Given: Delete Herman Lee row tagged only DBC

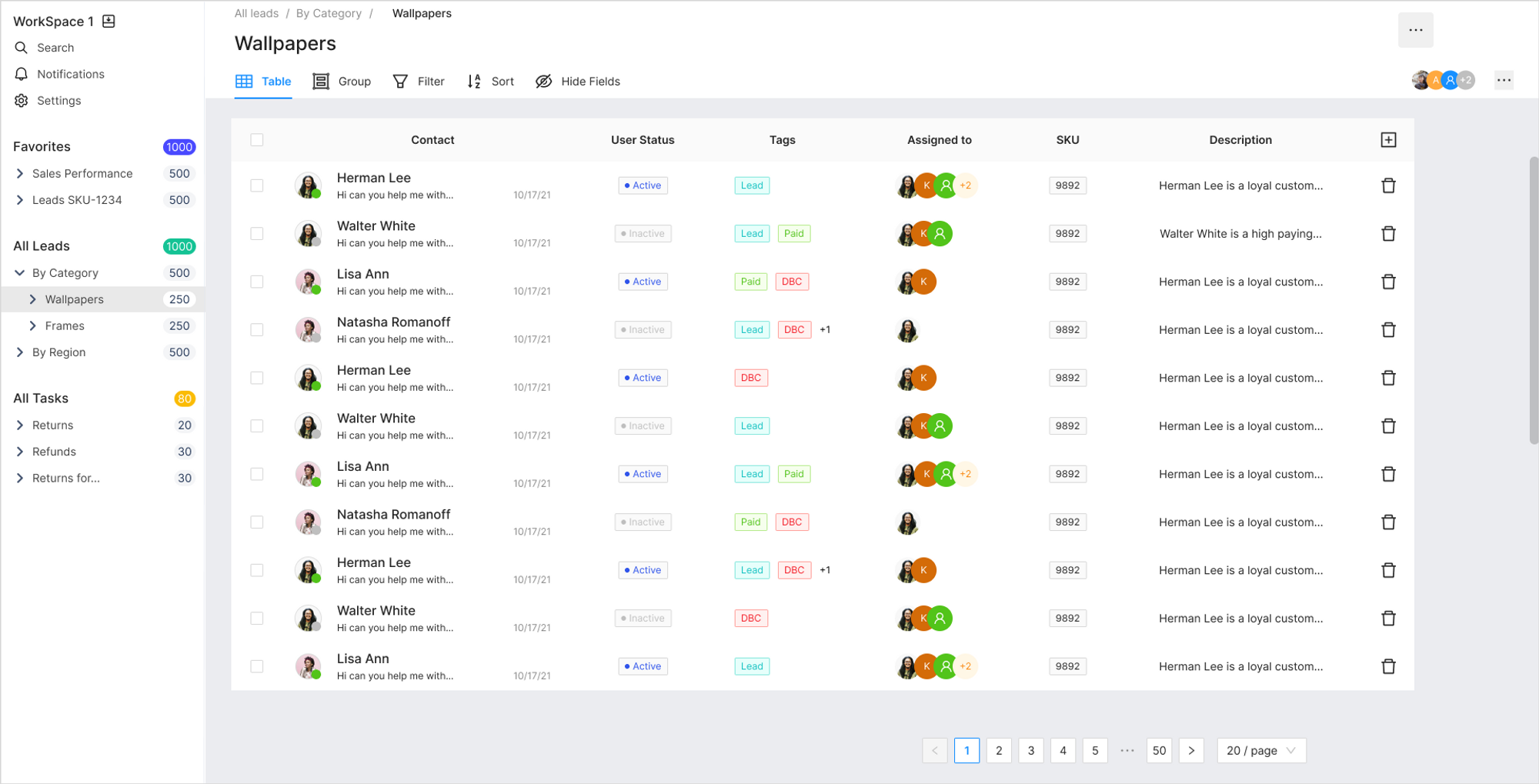Looking at the screenshot, I should click(x=1388, y=378).
